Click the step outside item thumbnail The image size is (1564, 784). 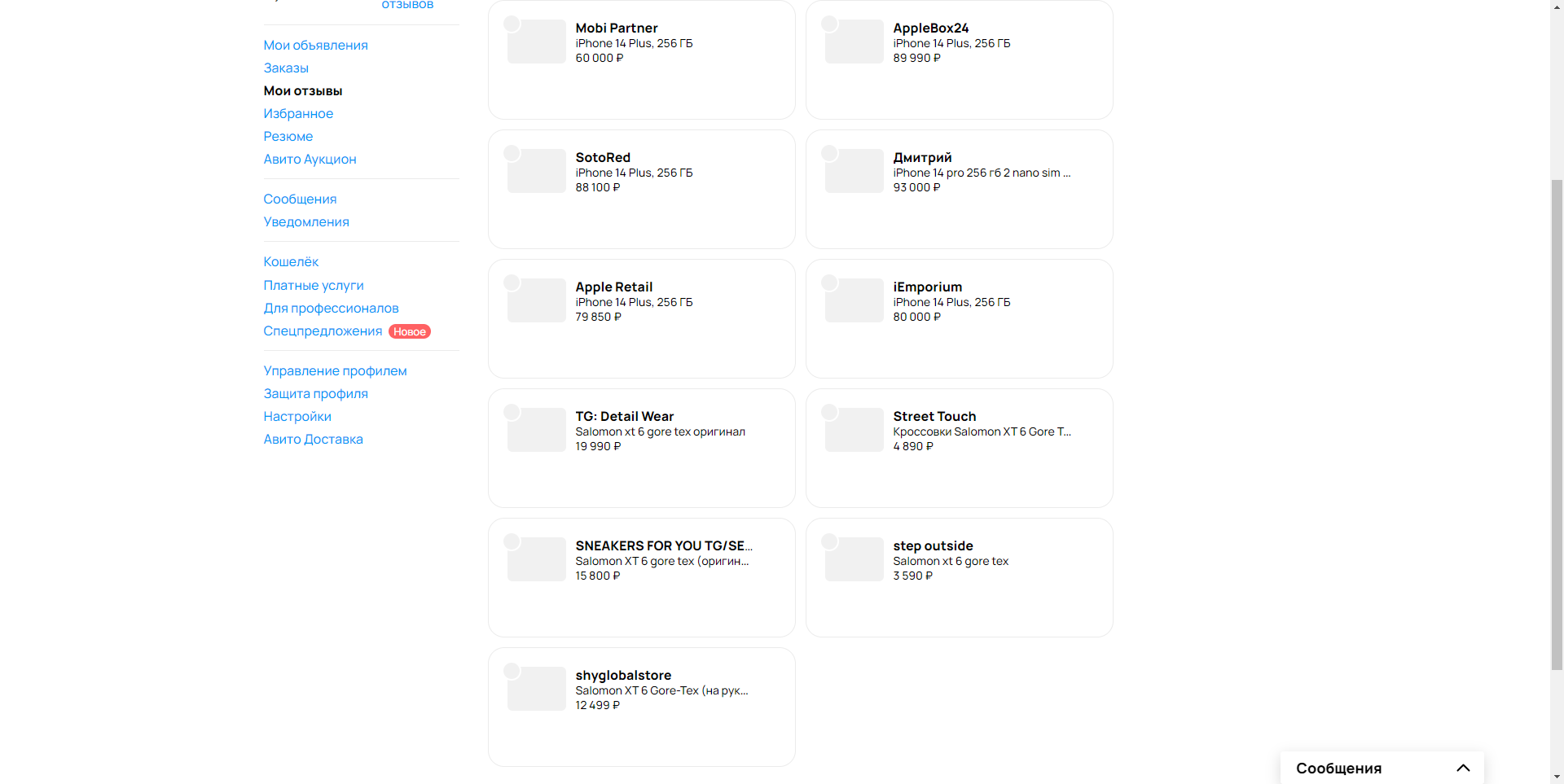(854, 559)
